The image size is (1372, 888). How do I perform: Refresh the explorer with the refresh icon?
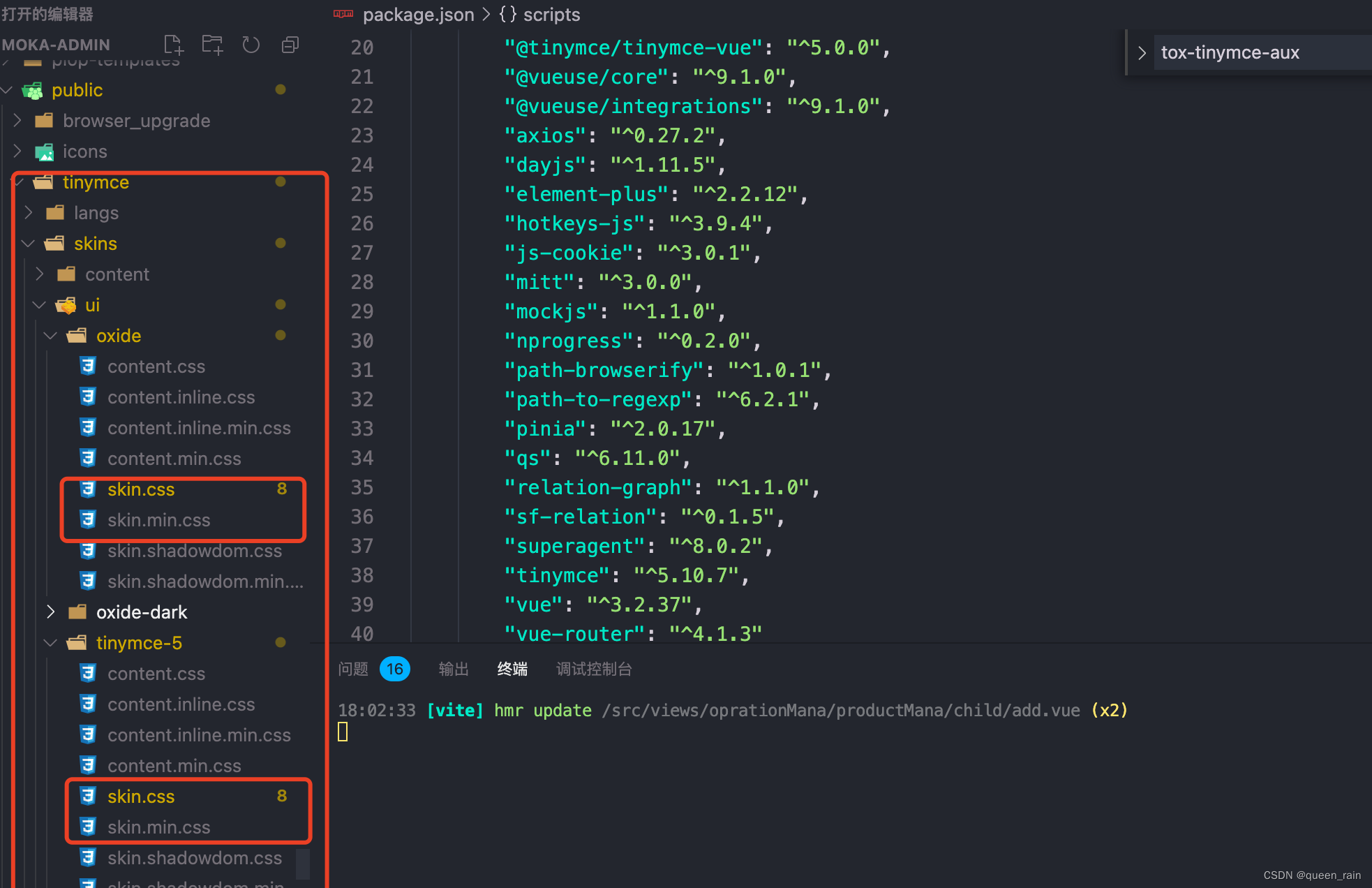[x=251, y=45]
